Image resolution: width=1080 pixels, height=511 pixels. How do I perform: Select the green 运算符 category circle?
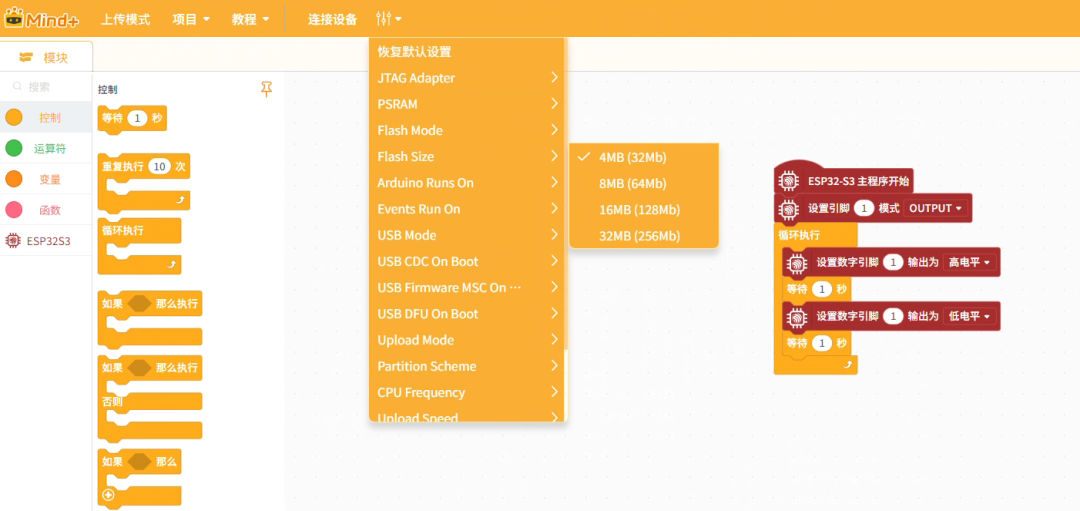(x=14, y=148)
